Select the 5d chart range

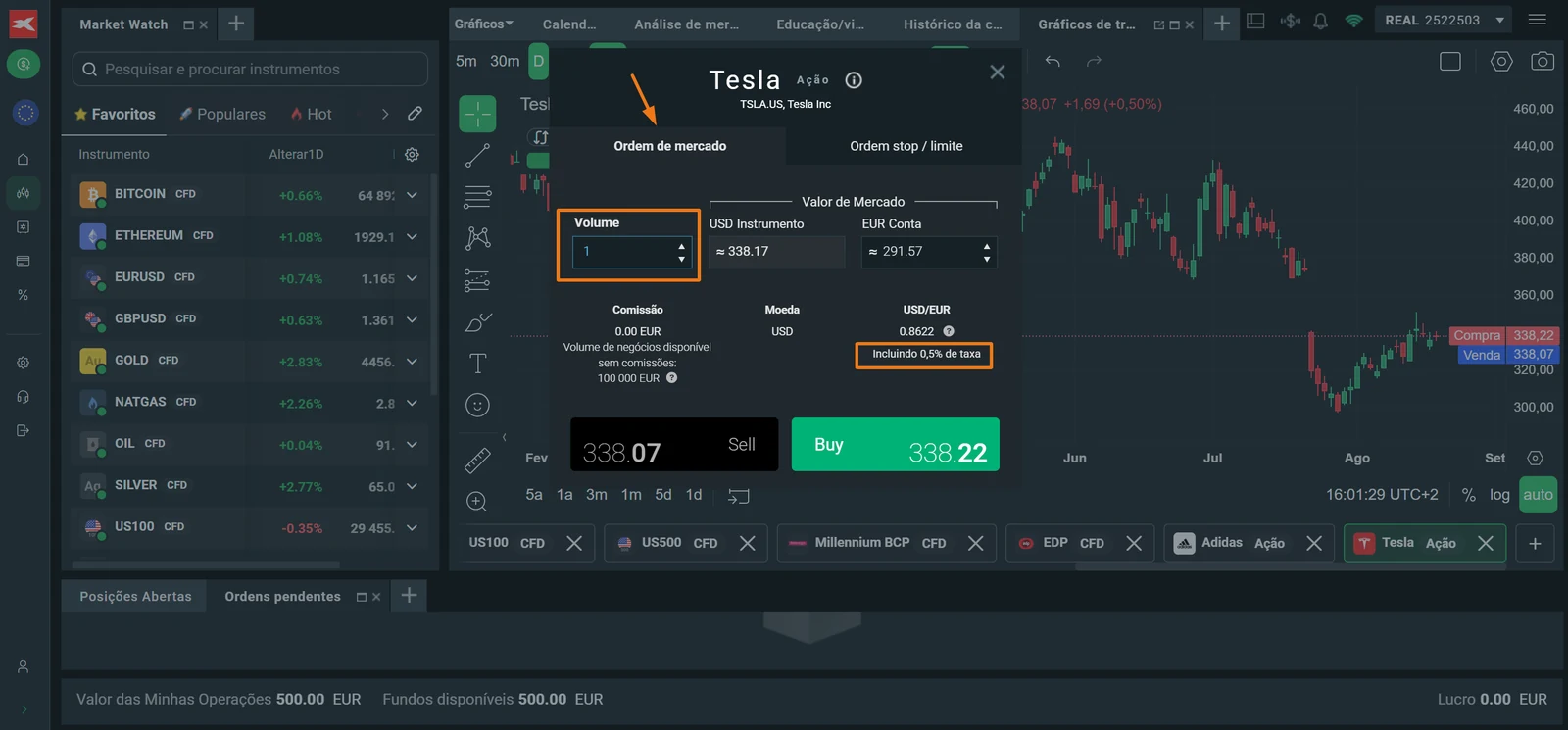pos(663,495)
